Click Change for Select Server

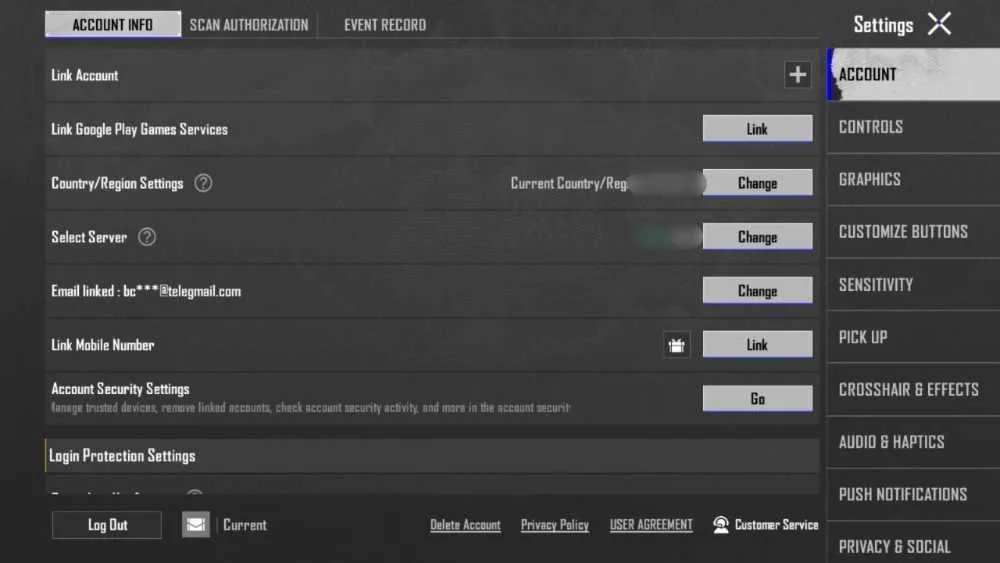[757, 237]
